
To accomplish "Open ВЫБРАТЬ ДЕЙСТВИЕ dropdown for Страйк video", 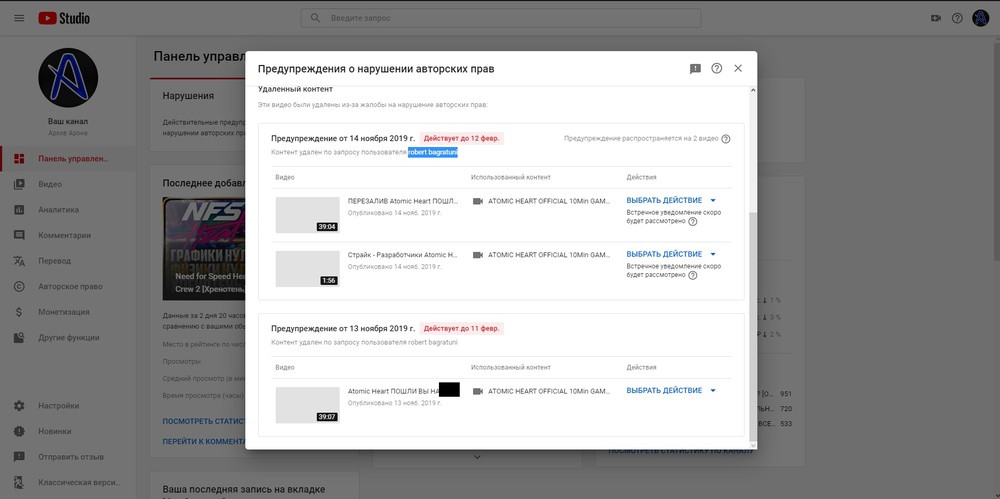I will [671, 254].
